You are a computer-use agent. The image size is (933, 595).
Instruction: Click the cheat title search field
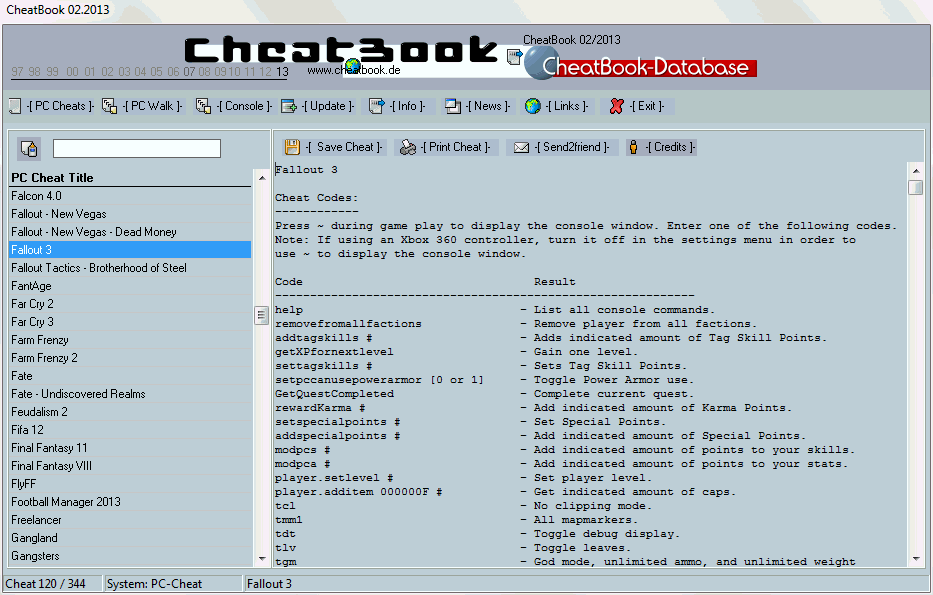click(137, 149)
